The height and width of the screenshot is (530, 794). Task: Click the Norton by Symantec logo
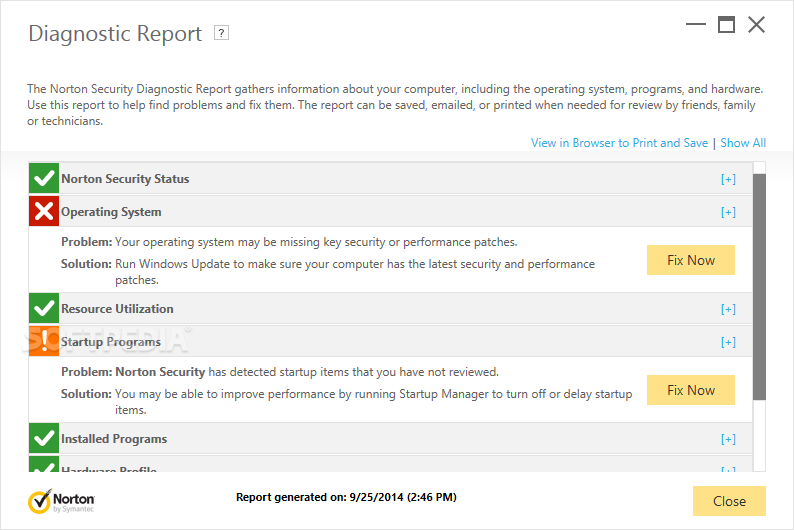pyautogui.click(x=61, y=501)
